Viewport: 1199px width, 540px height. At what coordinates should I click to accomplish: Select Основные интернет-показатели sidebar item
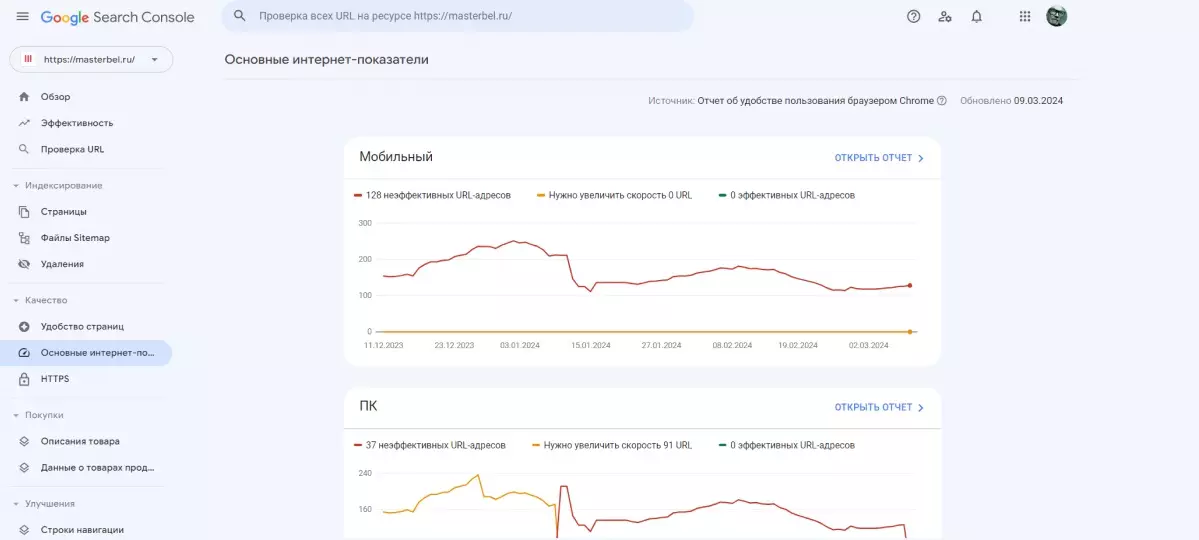click(86, 353)
